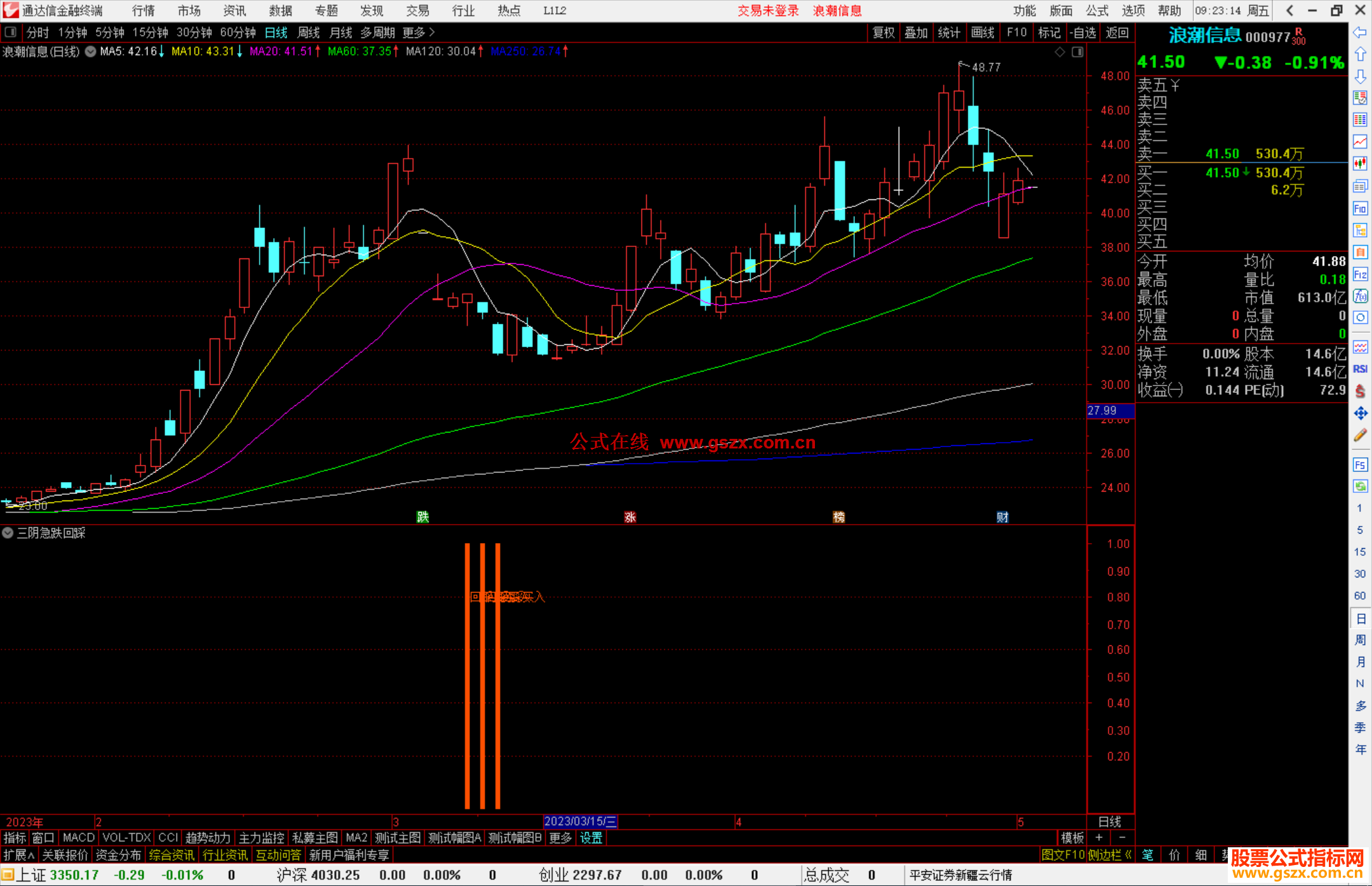Click the 设置 link in indicator bar
This screenshot has height=886, width=1372.
(591, 838)
